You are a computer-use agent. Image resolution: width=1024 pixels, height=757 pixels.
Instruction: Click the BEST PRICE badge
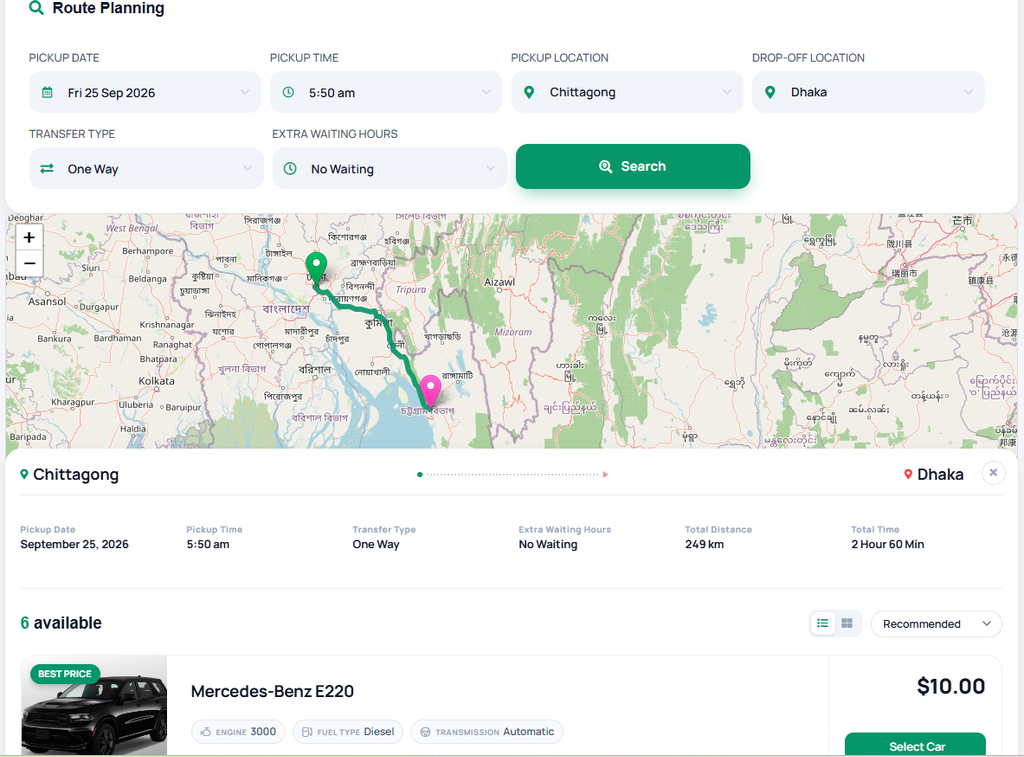click(65, 673)
